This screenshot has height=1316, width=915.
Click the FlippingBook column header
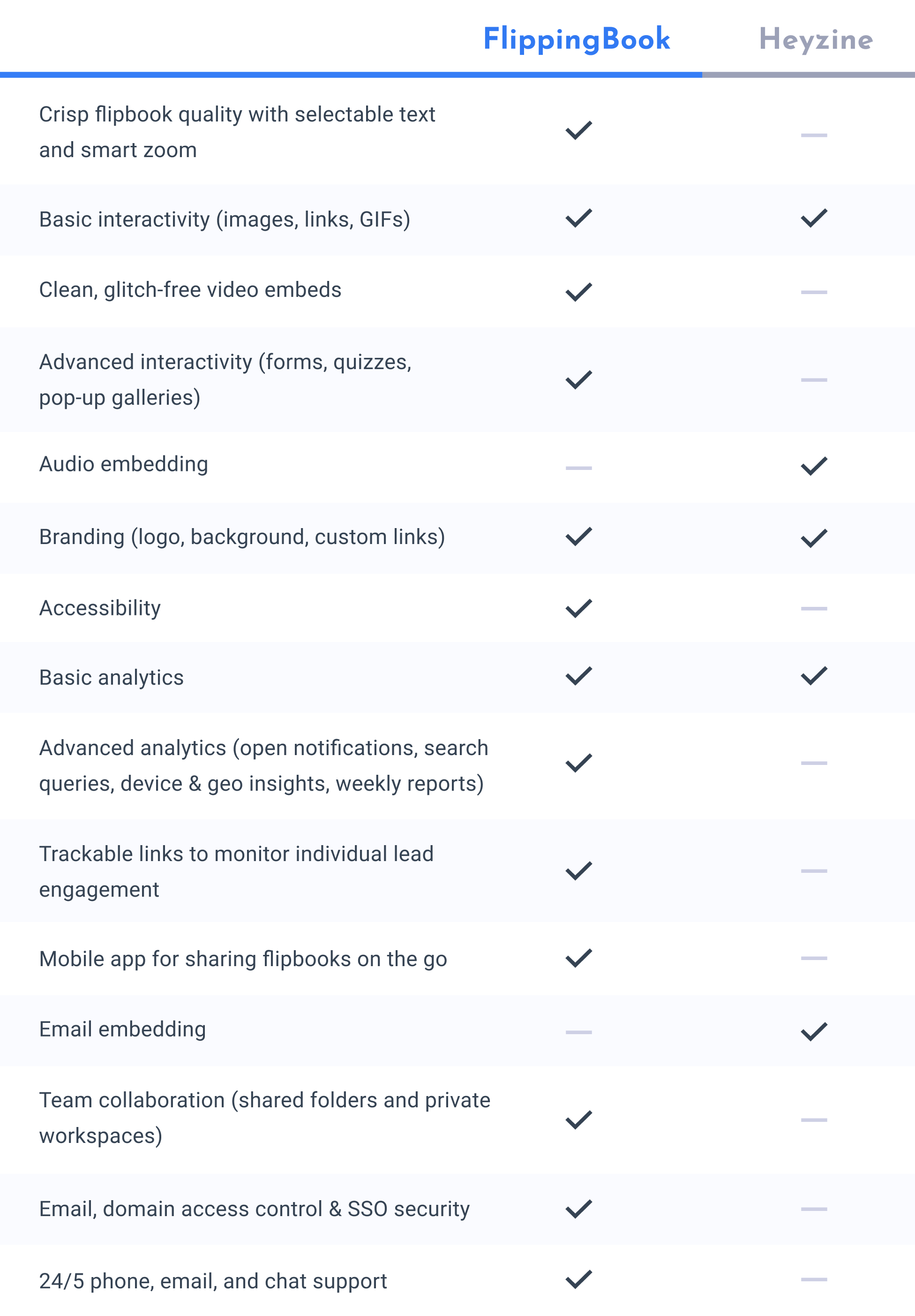(x=577, y=39)
